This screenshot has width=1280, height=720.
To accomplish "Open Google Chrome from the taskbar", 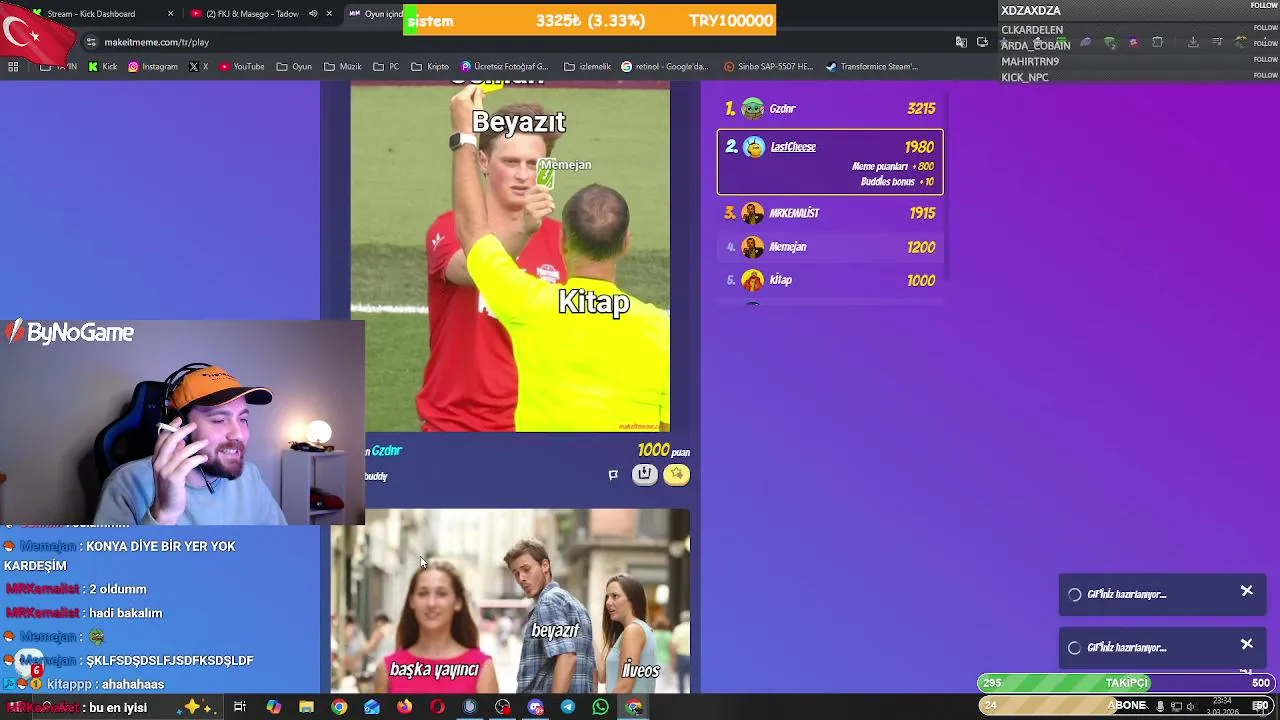I will pos(340,707).
